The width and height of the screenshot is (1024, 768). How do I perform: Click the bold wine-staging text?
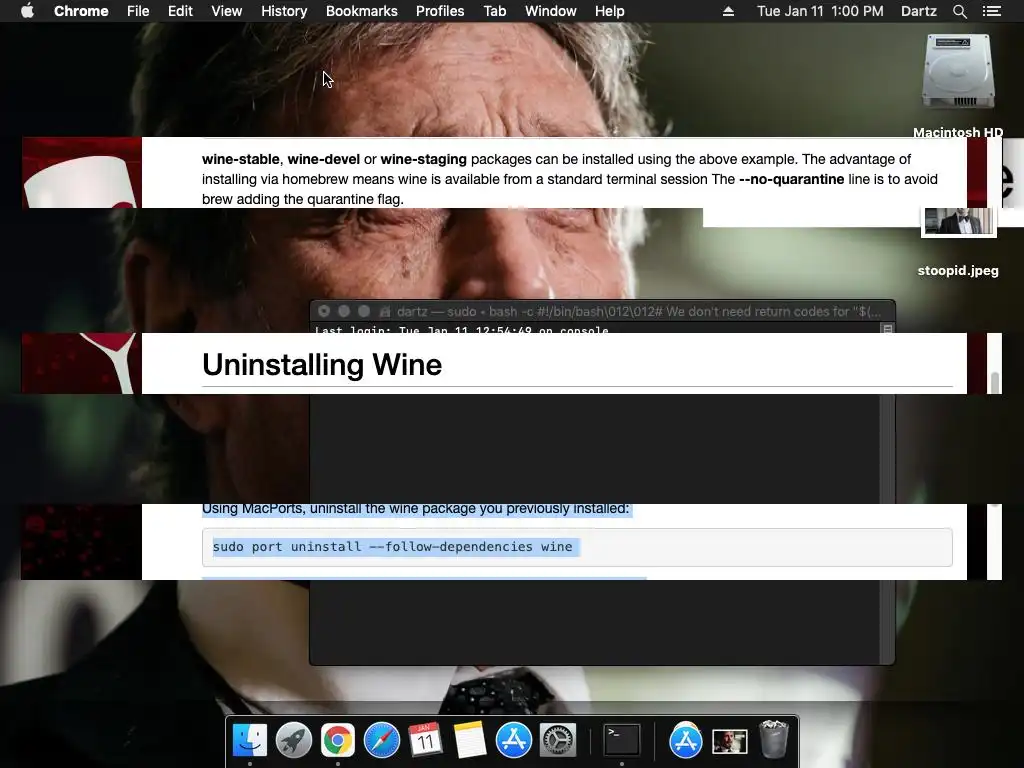pos(424,159)
